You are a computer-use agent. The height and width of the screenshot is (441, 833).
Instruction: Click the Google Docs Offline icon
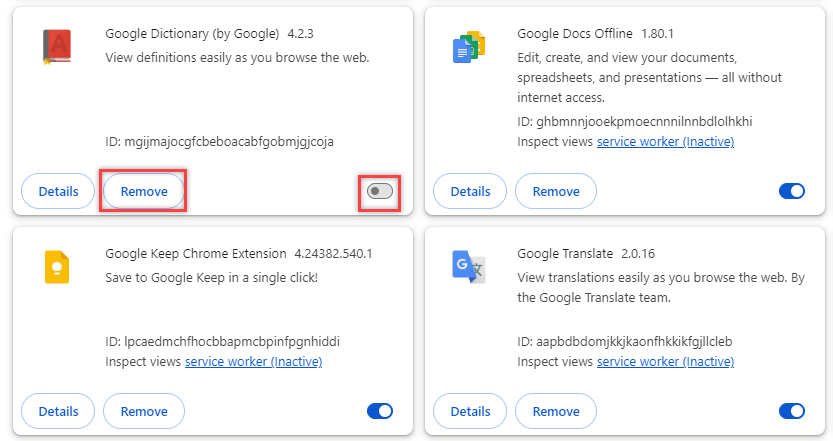469,47
